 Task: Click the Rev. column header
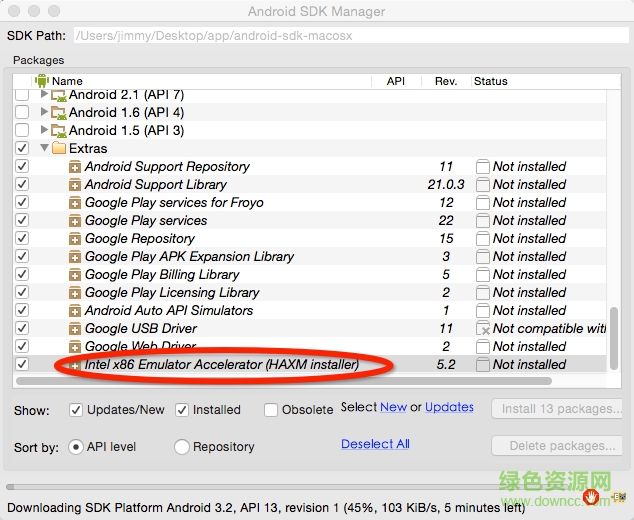[446, 81]
